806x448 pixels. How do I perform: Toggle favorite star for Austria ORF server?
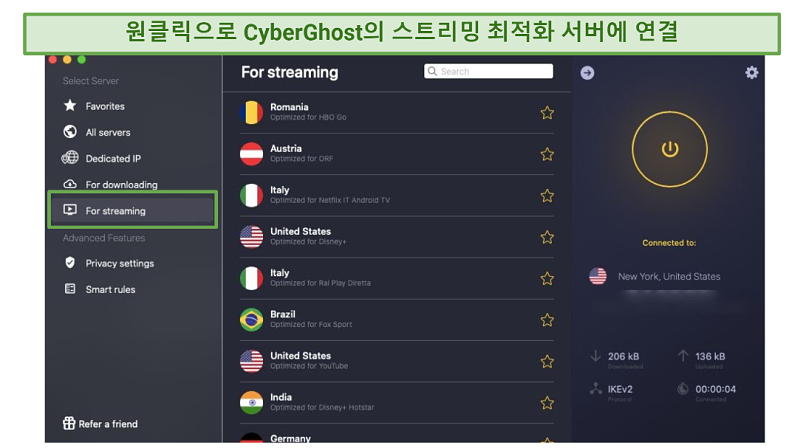(x=547, y=154)
